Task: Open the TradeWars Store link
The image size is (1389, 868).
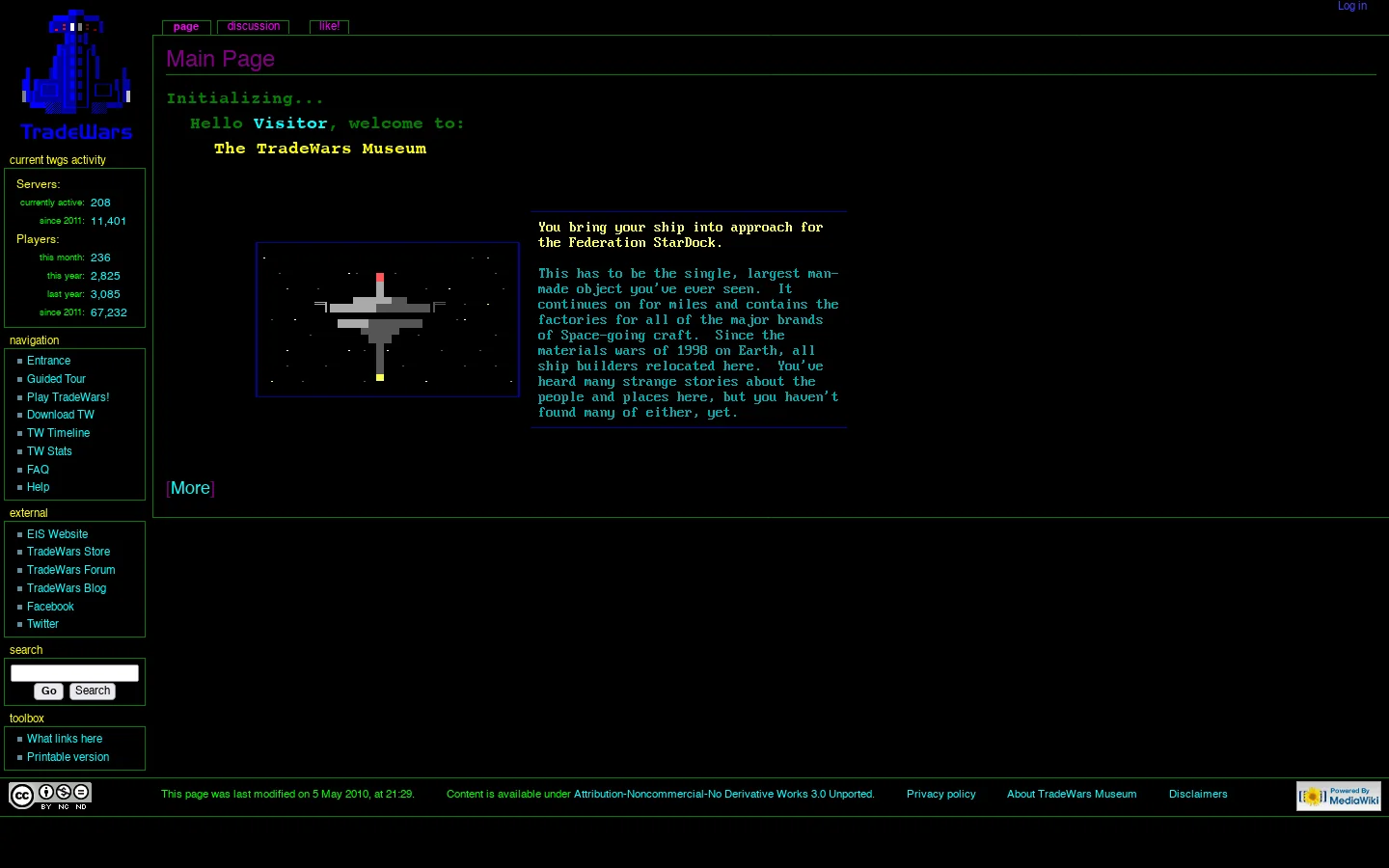Action: click(x=68, y=552)
